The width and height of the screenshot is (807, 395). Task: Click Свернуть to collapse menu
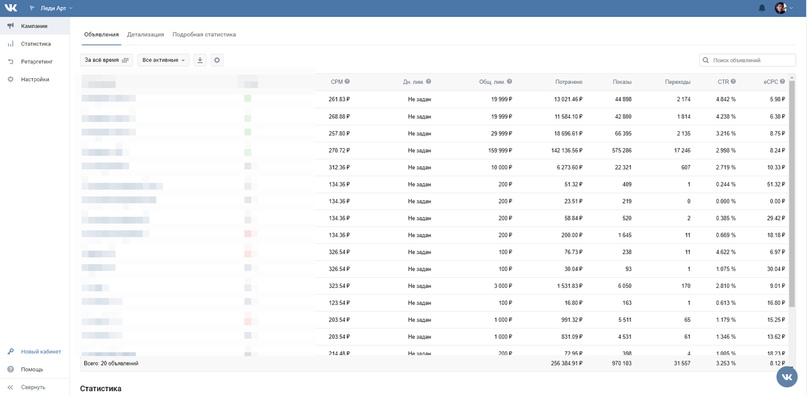(33, 387)
